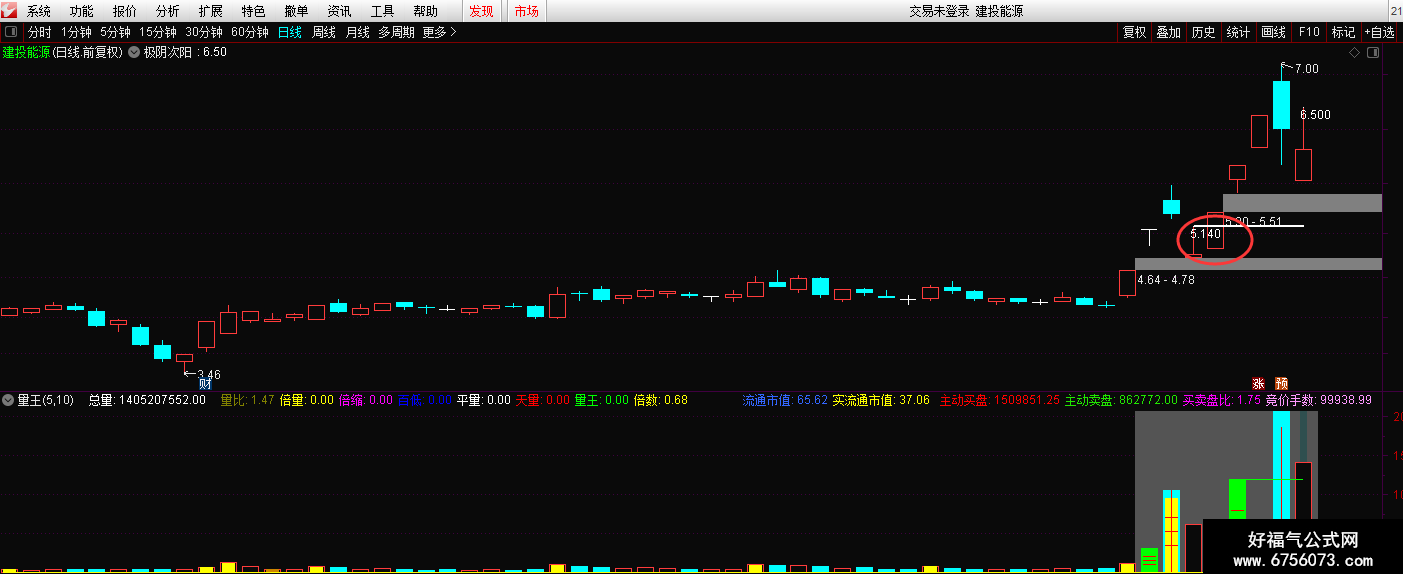Screen dimensions: 1403x574
Task: Click the red 预 marker icon
Action: pos(1282,383)
